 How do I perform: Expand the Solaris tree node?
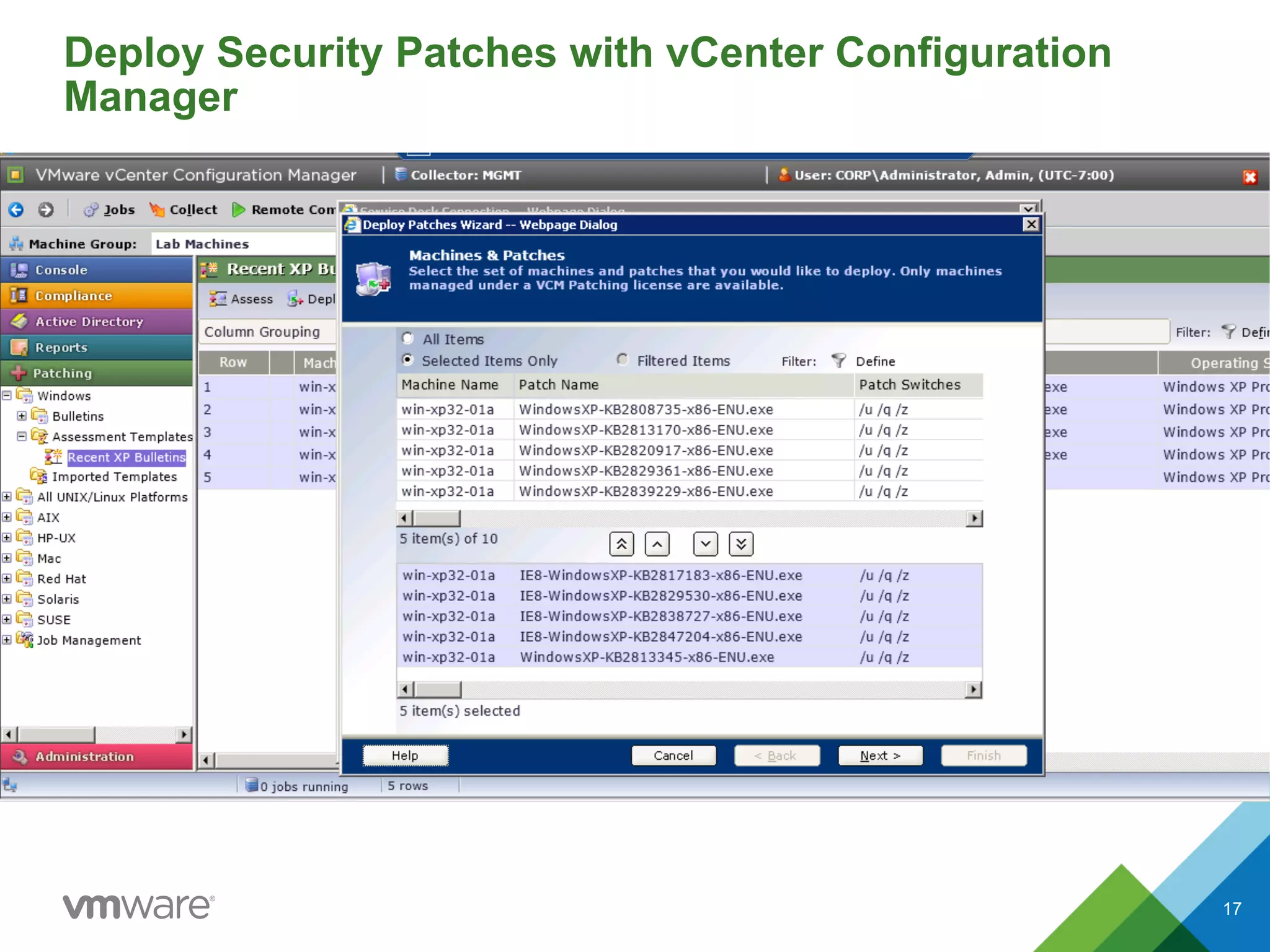click(7, 599)
